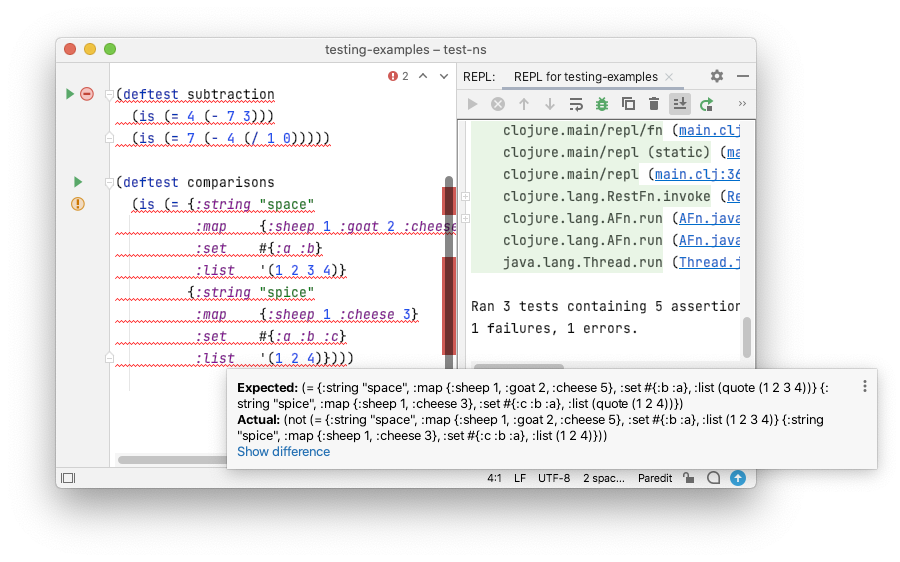The image size is (900, 562).
Task: Click the REPL previous history up arrow
Action: coord(523,104)
